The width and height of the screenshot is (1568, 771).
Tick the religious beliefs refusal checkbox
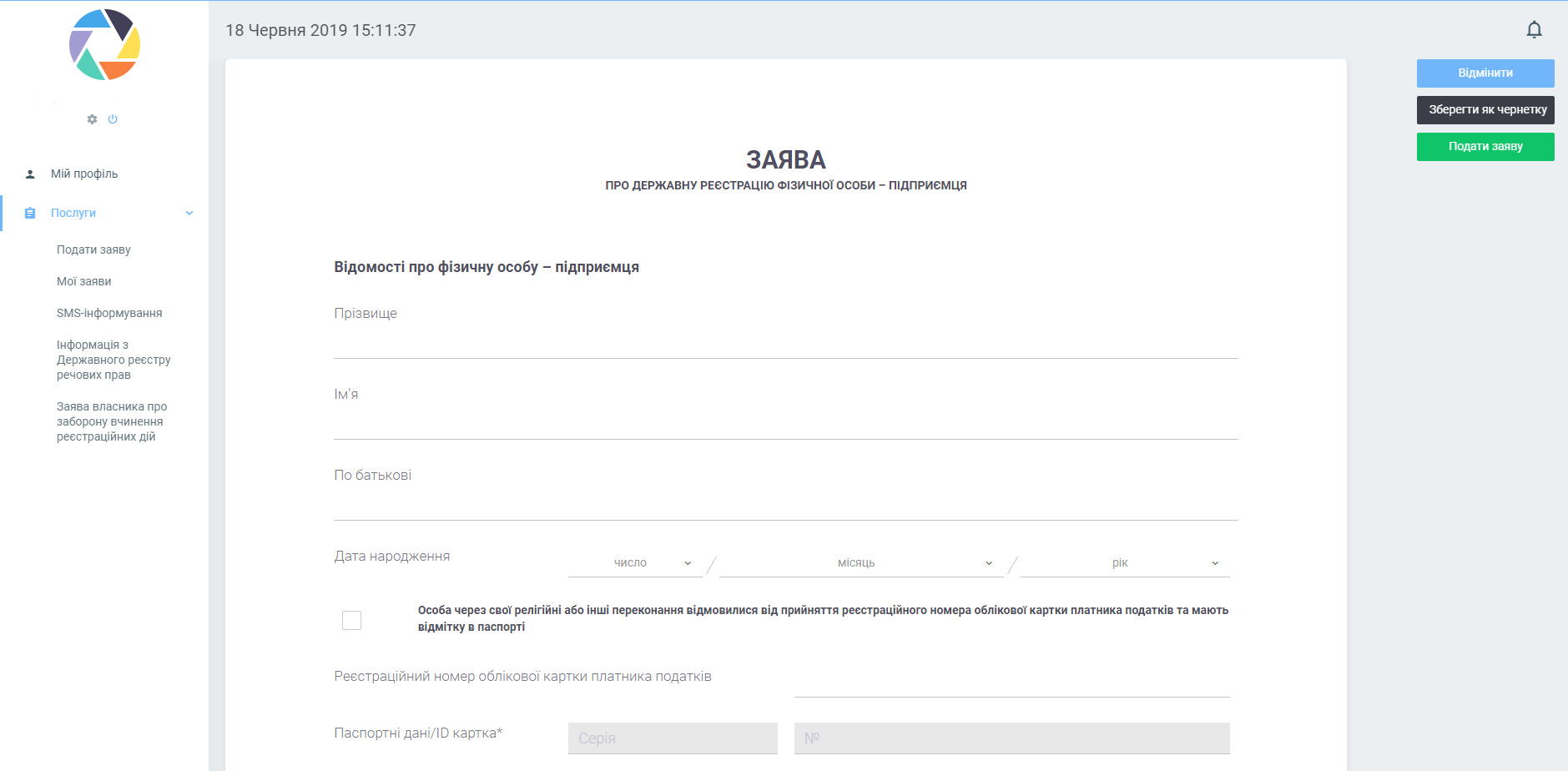351,620
